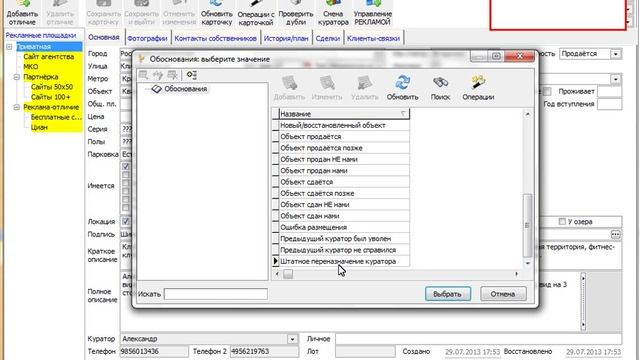Toggle first checked Имеется checkbox

click(126, 166)
